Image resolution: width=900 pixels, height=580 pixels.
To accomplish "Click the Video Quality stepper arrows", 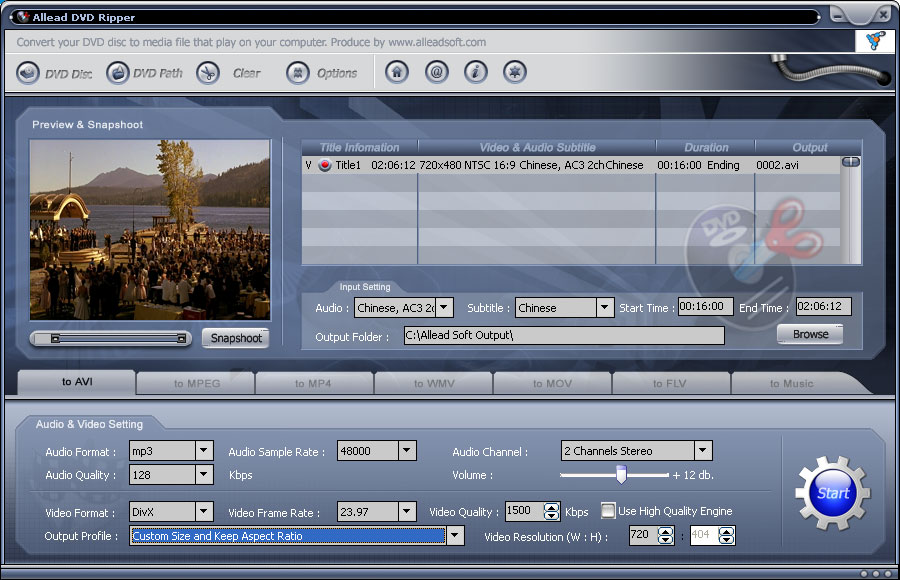I will coord(552,511).
